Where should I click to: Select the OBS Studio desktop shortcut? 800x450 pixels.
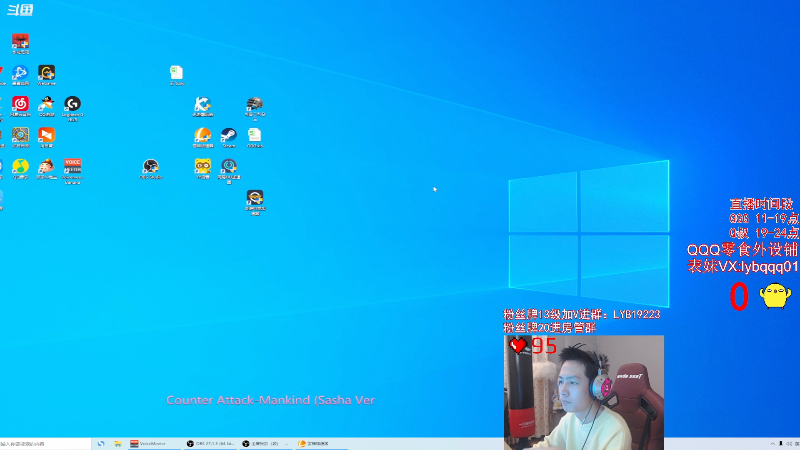pyautogui.click(x=151, y=169)
